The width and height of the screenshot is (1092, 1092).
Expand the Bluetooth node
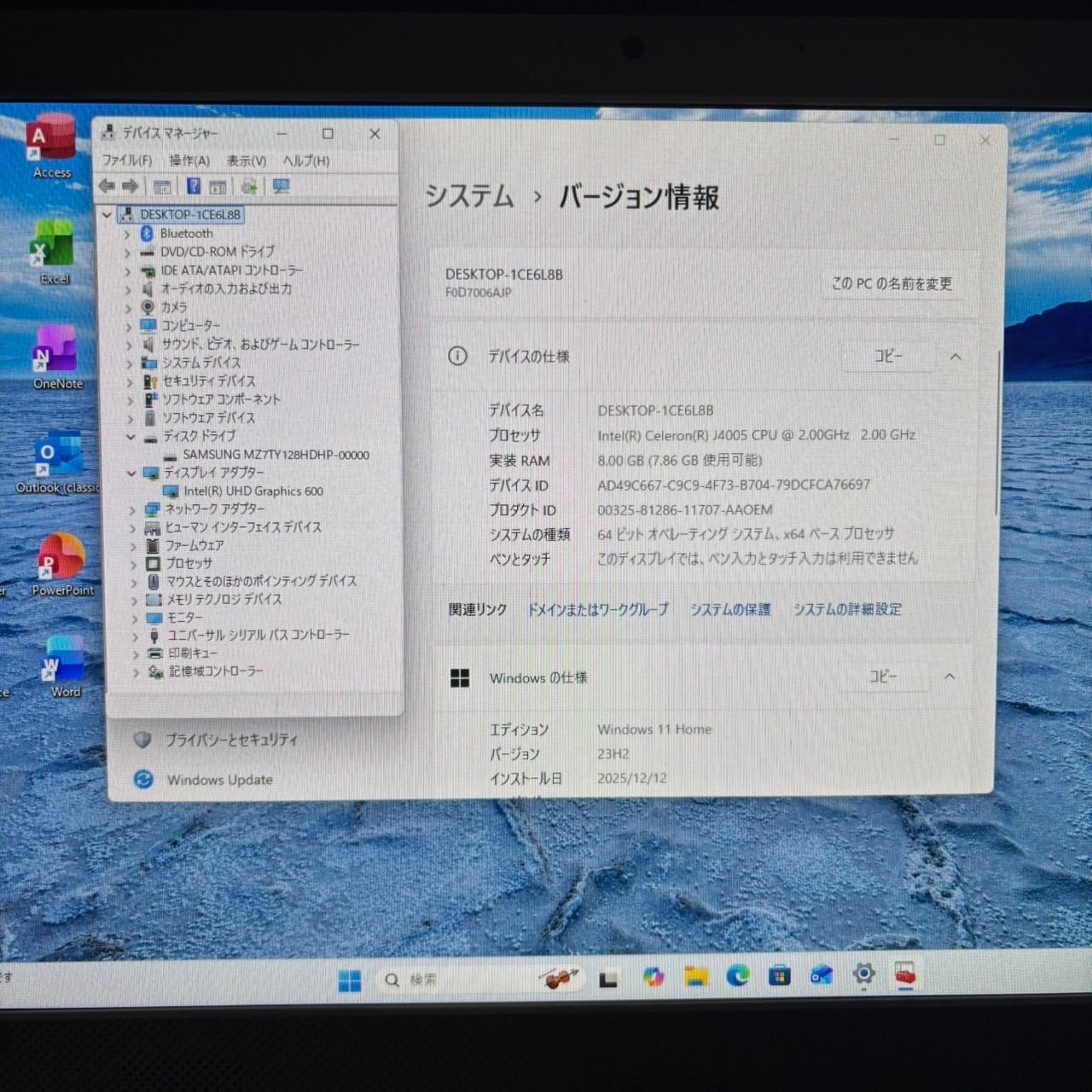pyautogui.click(x=127, y=234)
